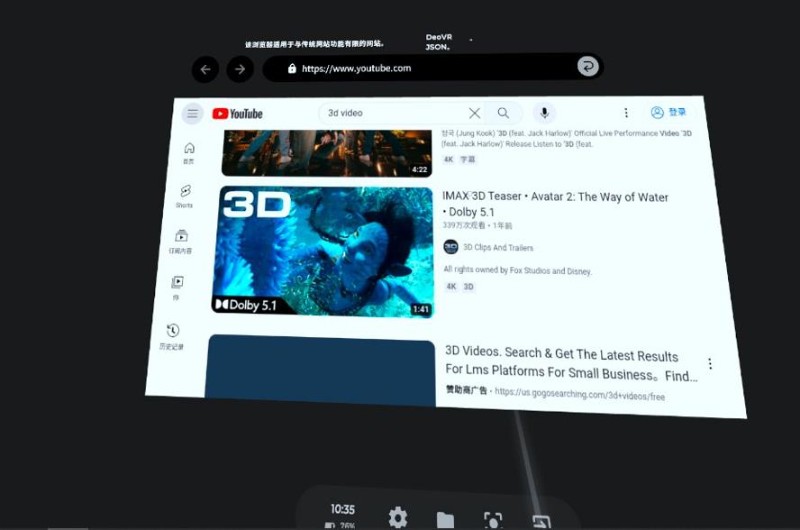Open the Avatar 2 3D teaser thumbnail
Viewport: 800px width, 530px height.
point(322,250)
